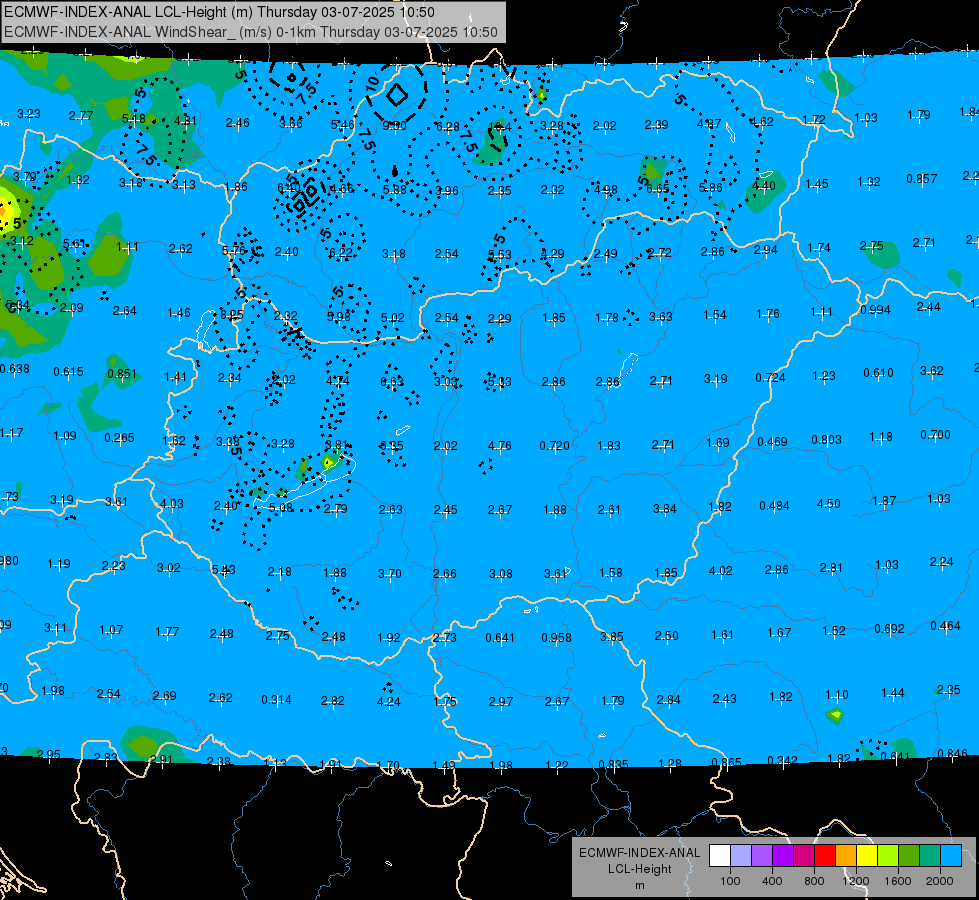Click the wind shear value 6.65
Viewport: 979px width, 900px height.
(x=657, y=189)
